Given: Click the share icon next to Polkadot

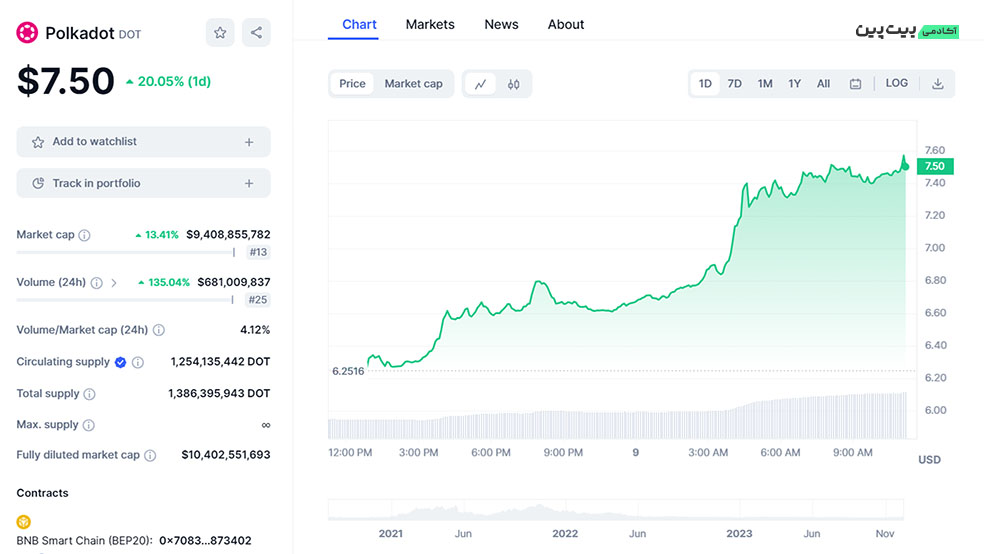Looking at the screenshot, I should (x=256, y=33).
